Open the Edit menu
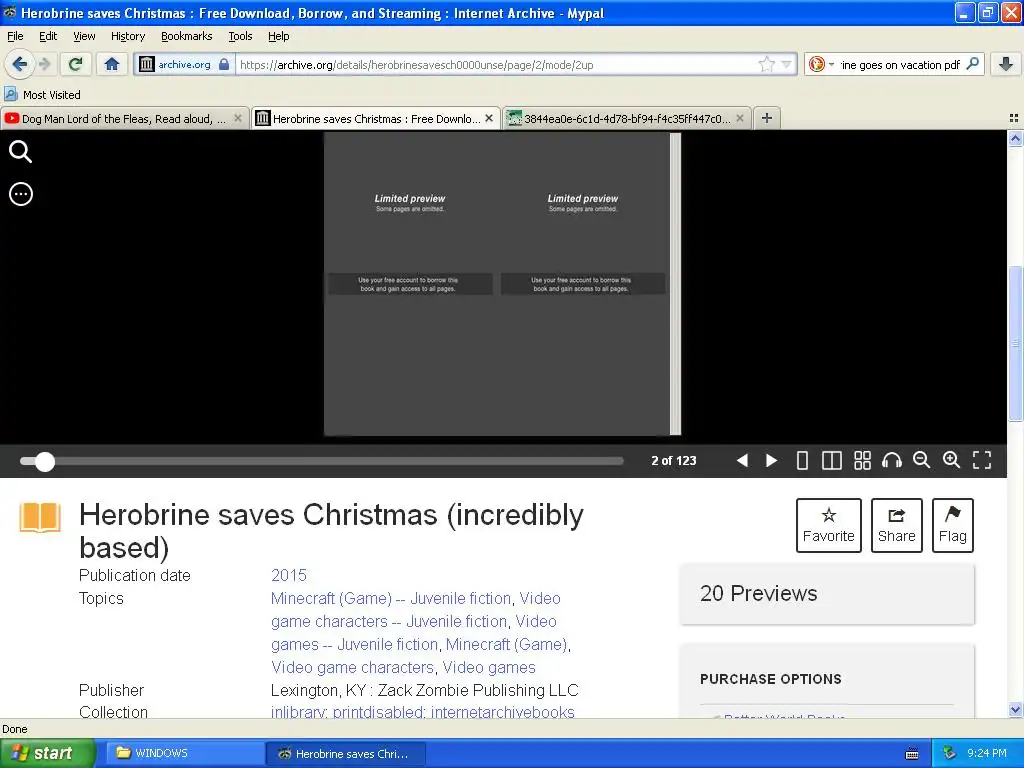Image resolution: width=1024 pixels, height=768 pixels. pyautogui.click(x=48, y=36)
